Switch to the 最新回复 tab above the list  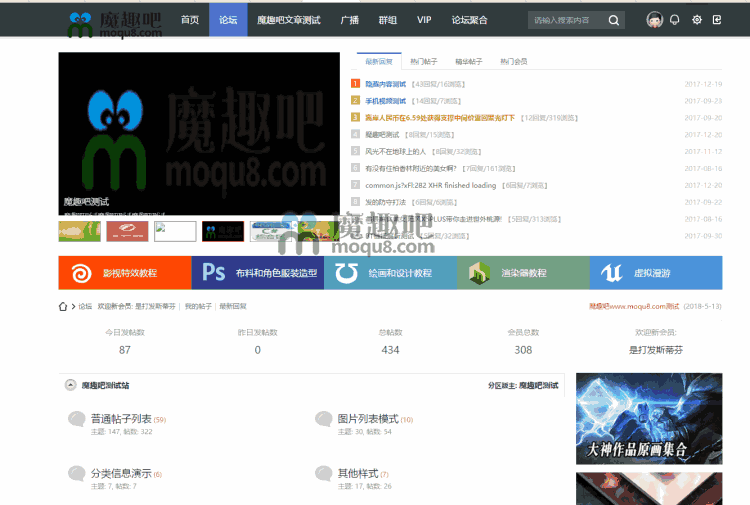coord(379,61)
